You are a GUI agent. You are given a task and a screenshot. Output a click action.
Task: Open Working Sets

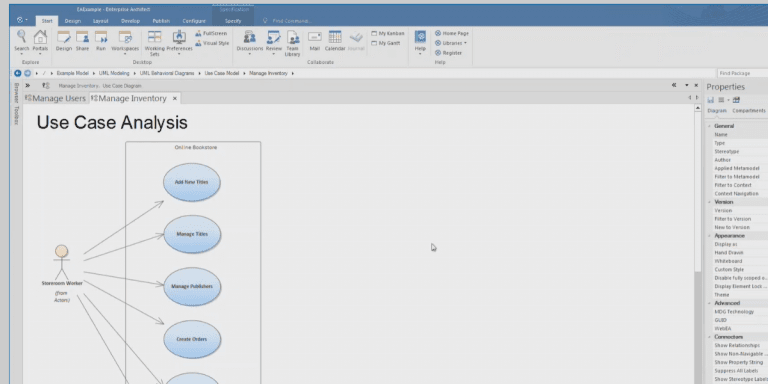point(154,43)
